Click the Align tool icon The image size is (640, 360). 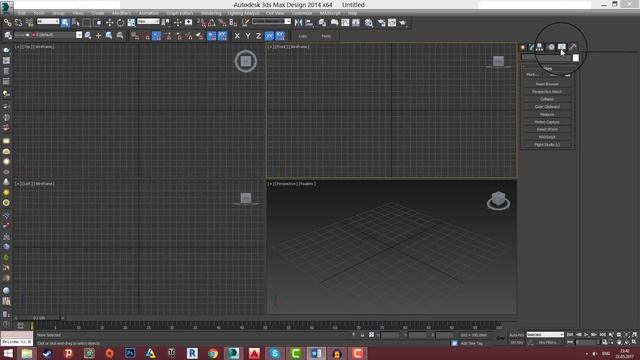tap(309, 22)
